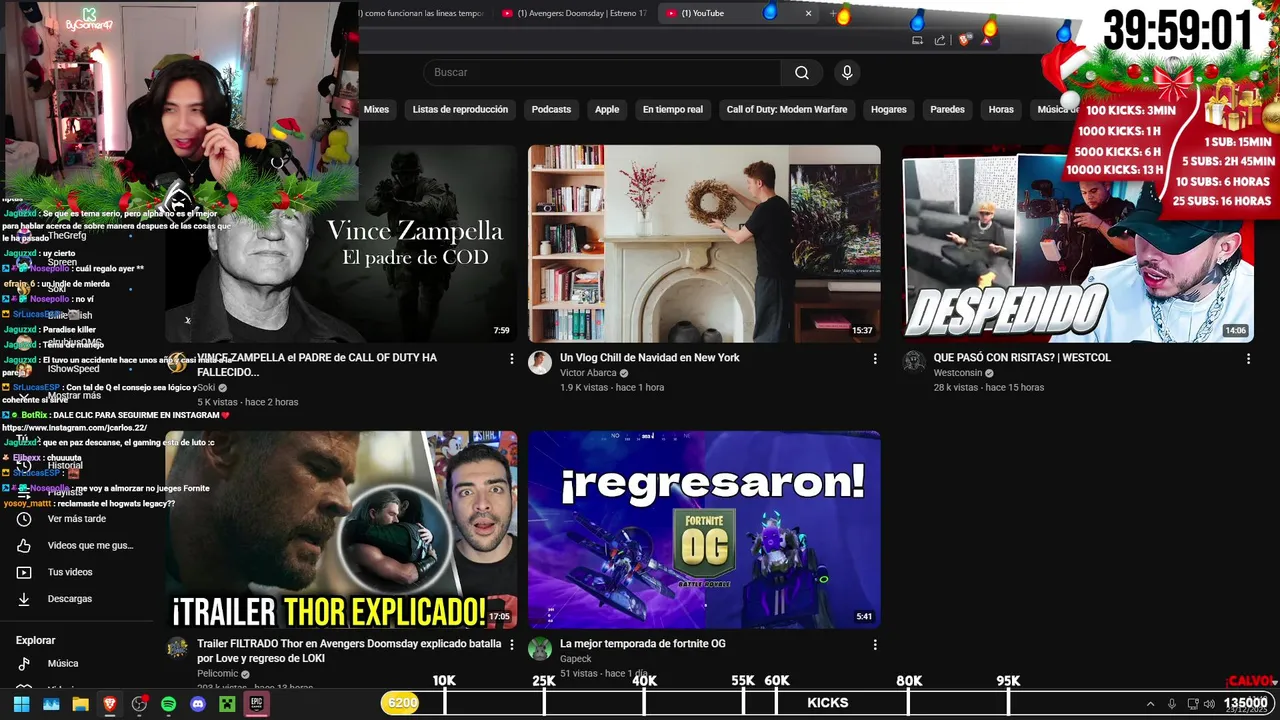The image size is (1280, 720).
Task: Close the active YouTube tab
Action: (808, 13)
